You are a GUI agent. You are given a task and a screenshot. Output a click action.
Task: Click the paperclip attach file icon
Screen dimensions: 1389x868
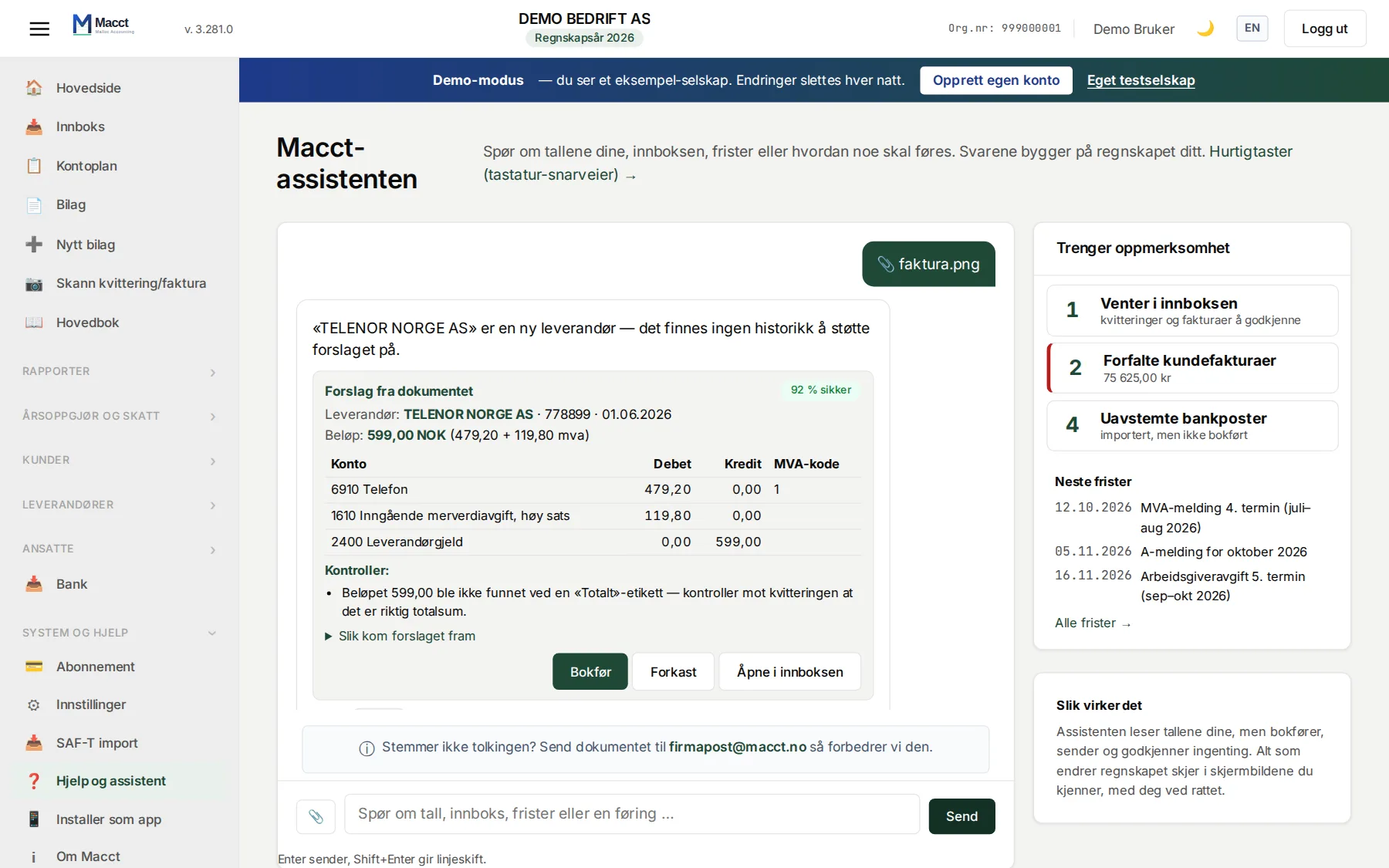pyautogui.click(x=316, y=816)
